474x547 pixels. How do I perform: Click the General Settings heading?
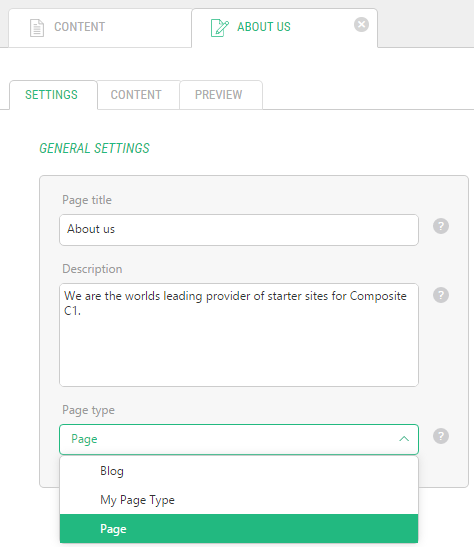(95, 148)
